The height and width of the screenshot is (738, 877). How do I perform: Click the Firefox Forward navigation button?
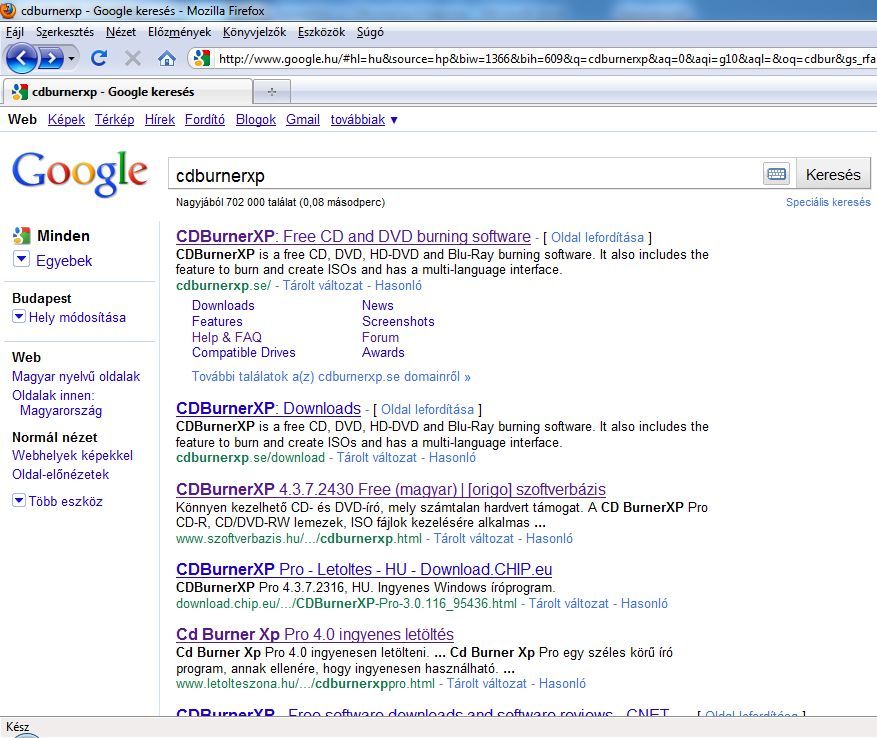pos(51,58)
